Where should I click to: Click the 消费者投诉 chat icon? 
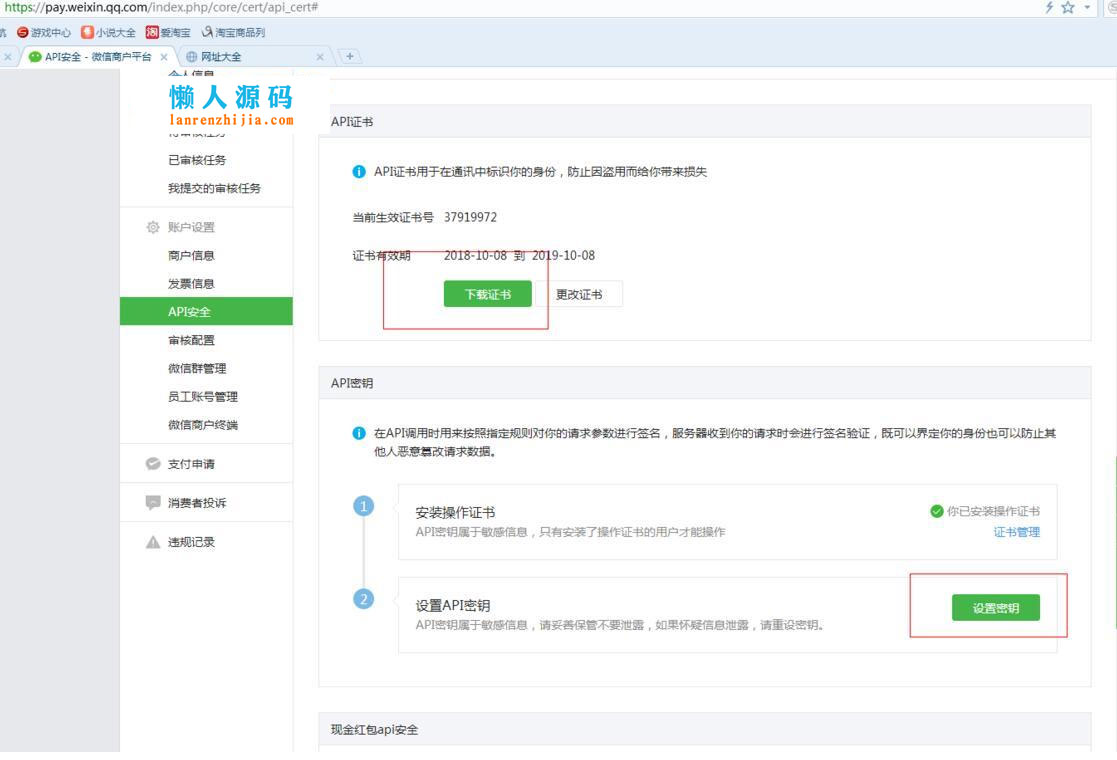(x=152, y=503)
